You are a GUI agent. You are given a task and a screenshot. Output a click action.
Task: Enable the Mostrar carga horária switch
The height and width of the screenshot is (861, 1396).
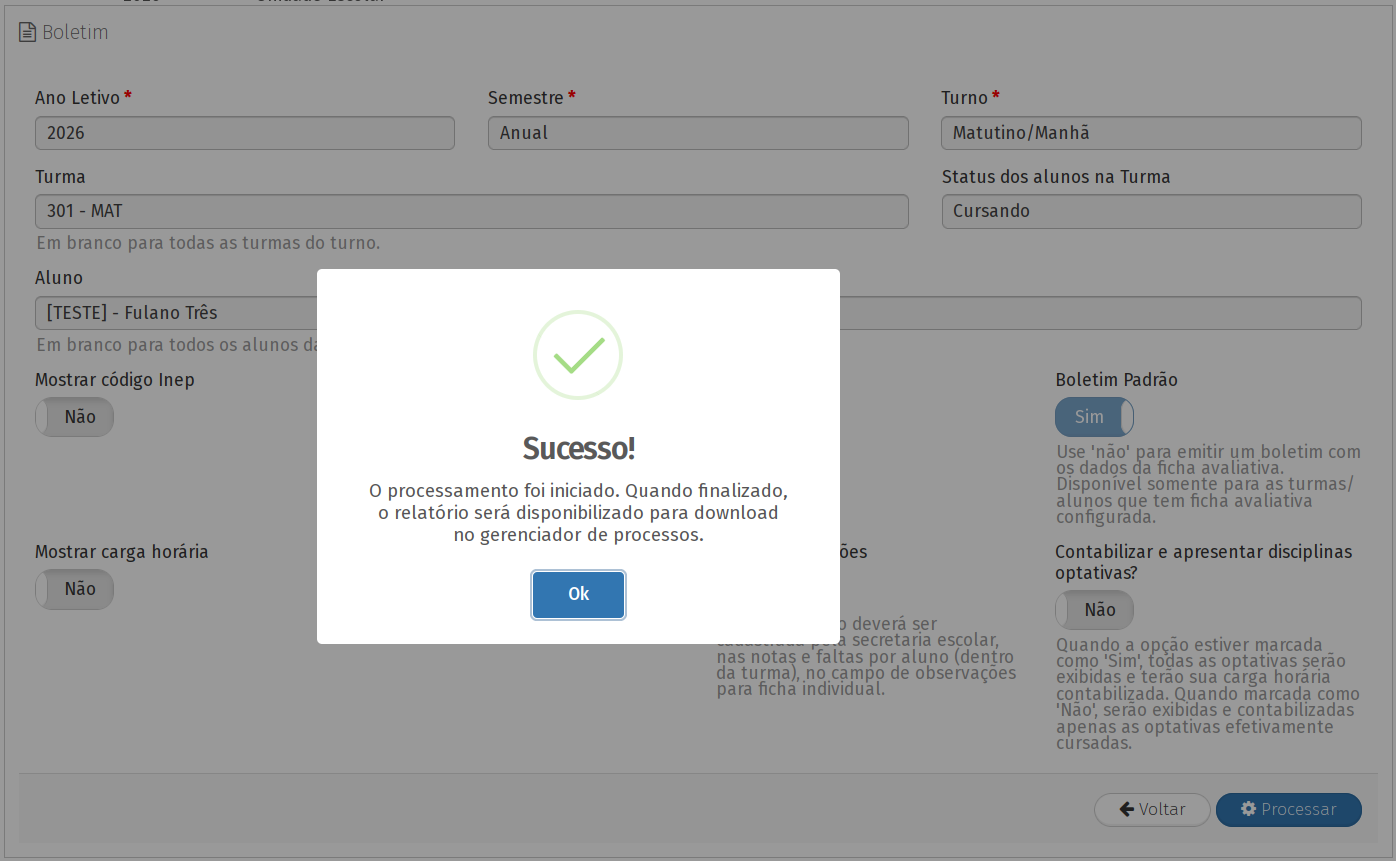pyautogui.click(x=75, y=589)
